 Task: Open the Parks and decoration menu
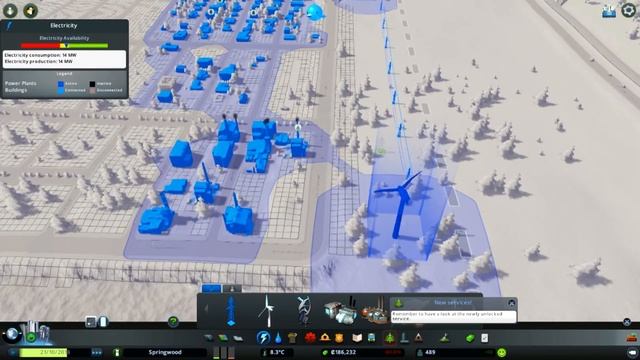tap(390, 338)
